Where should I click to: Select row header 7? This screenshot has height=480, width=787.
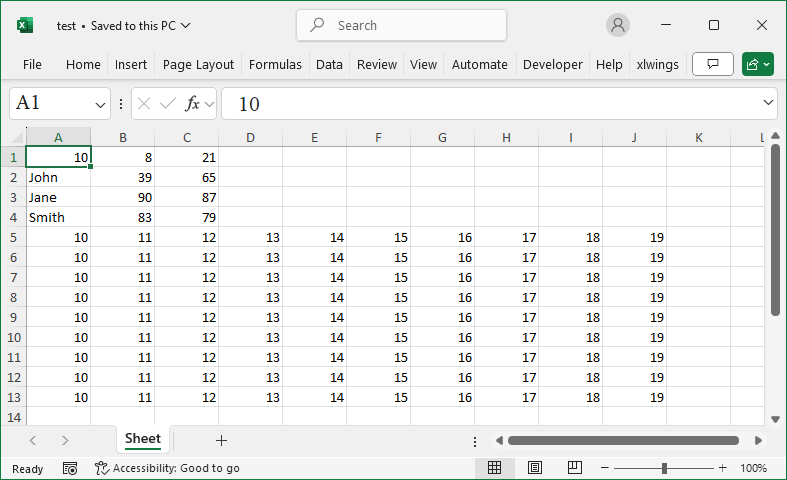pyautogui.click(x=14, y=277)
